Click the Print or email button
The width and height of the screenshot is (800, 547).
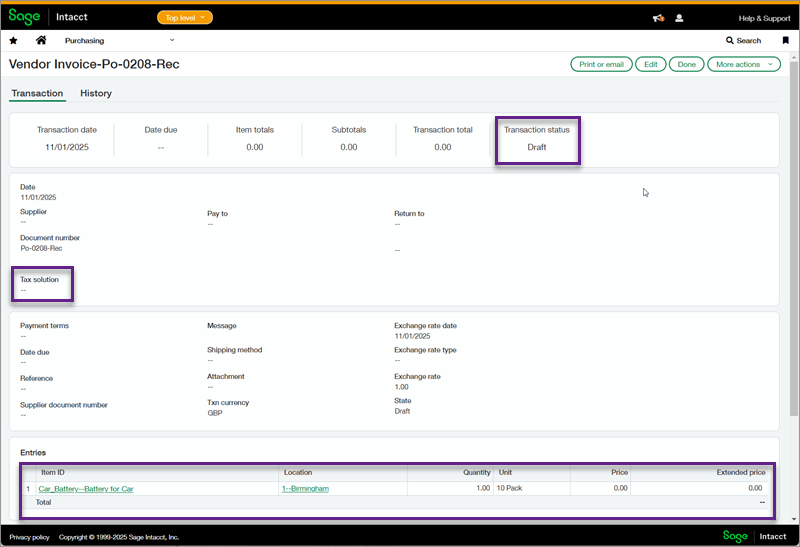point(601,64)
